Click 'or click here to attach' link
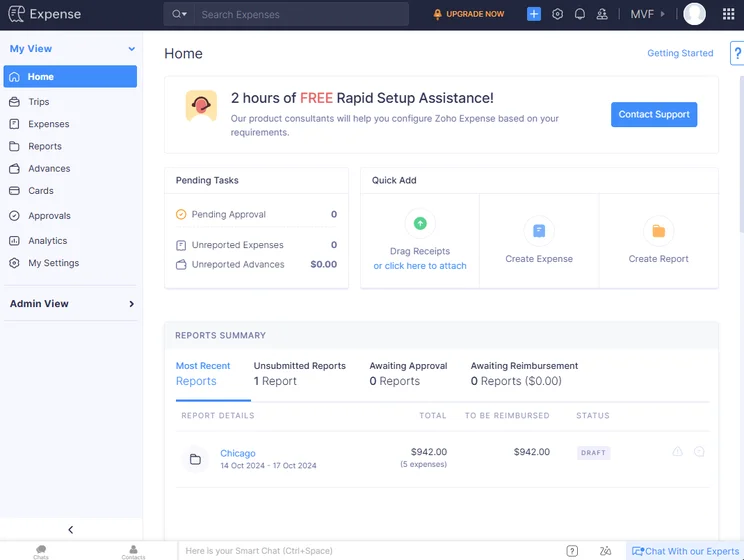This screenshot has width=744, height=560. pyautogui.click(x=420, y=266)
